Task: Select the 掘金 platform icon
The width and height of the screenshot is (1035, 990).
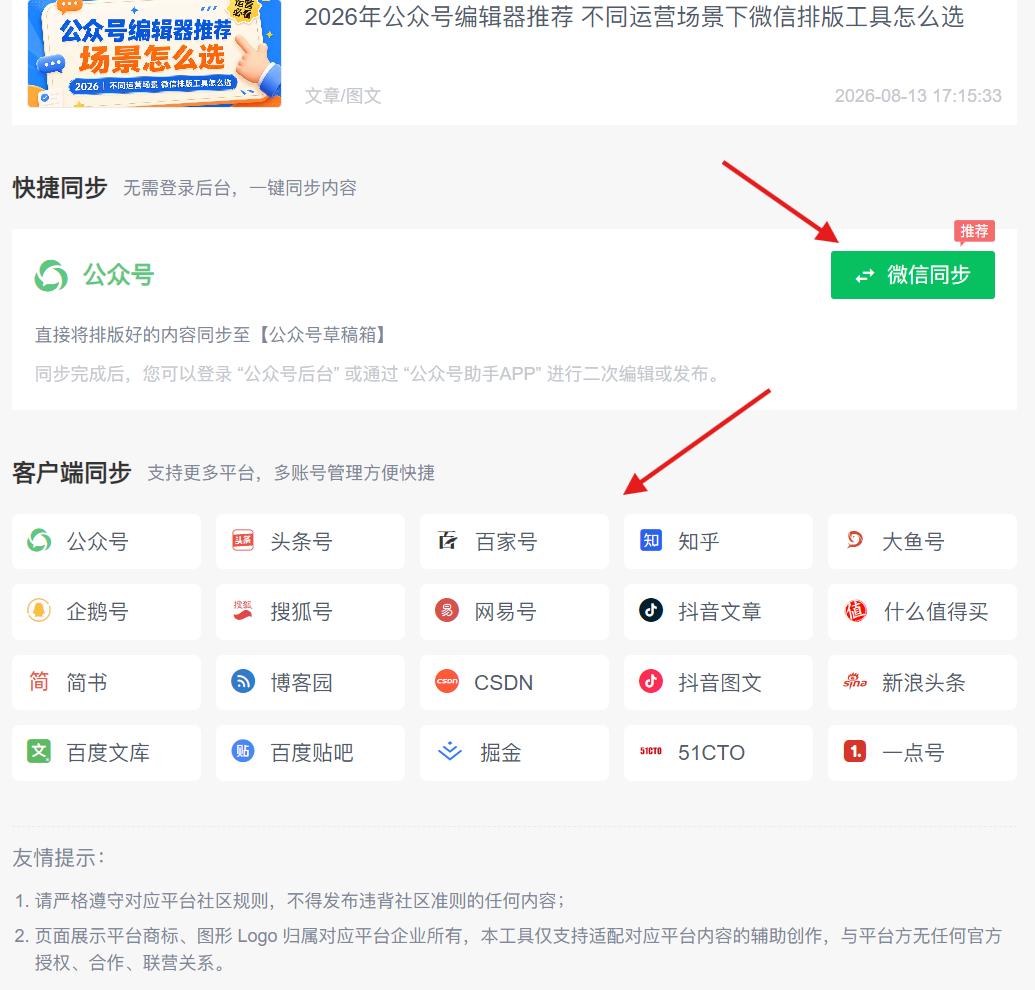Action: click(450, 751)
